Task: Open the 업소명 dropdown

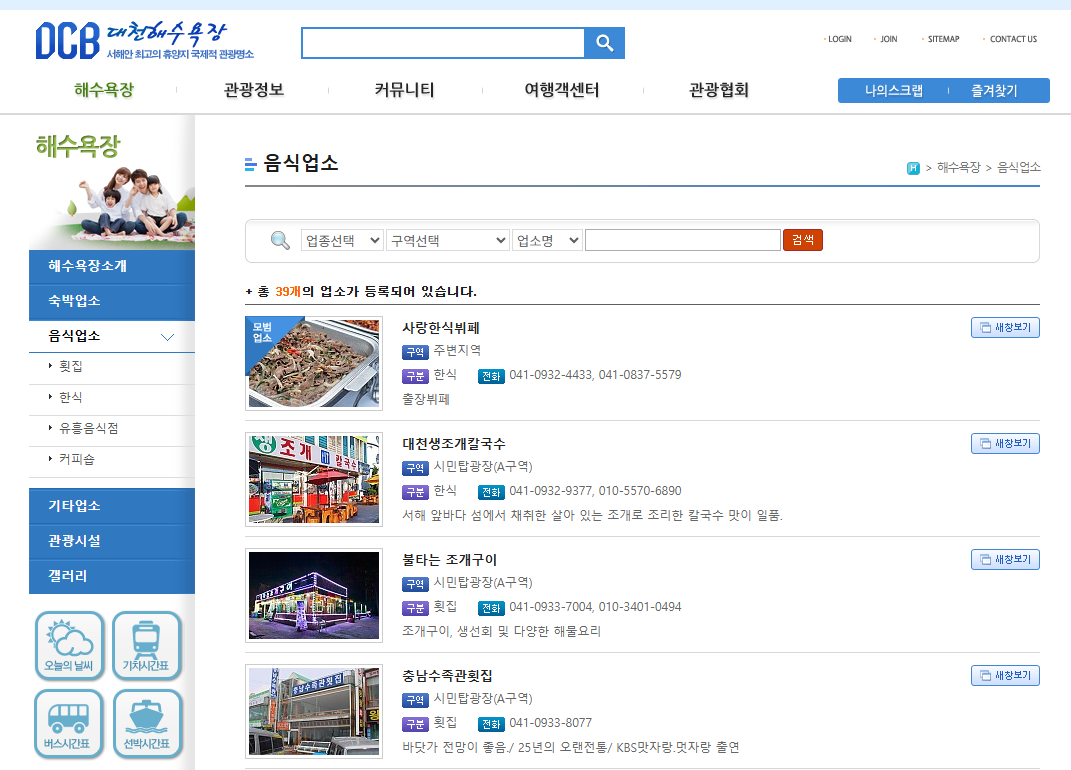Action: [x=546, y=240]
